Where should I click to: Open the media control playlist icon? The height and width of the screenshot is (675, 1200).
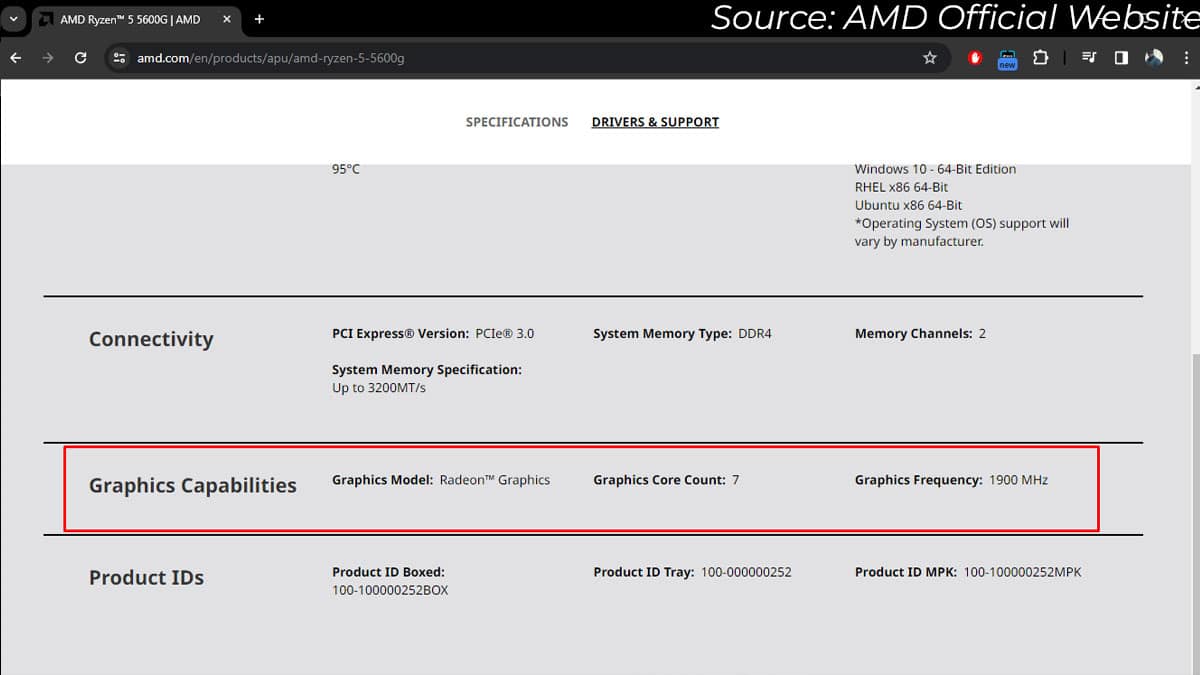[1089, 58]
